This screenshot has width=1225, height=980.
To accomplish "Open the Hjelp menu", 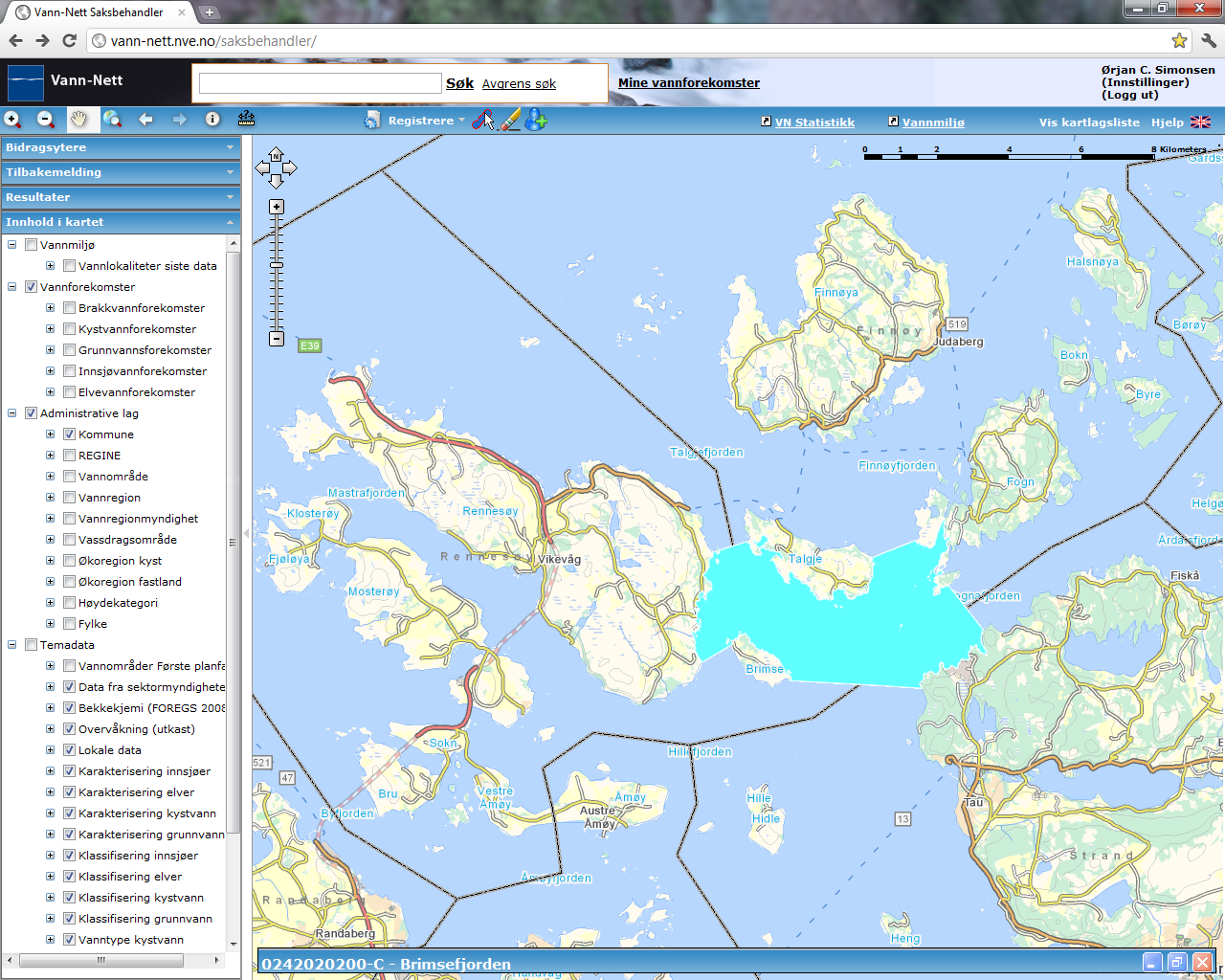I will pos(1167,122).
